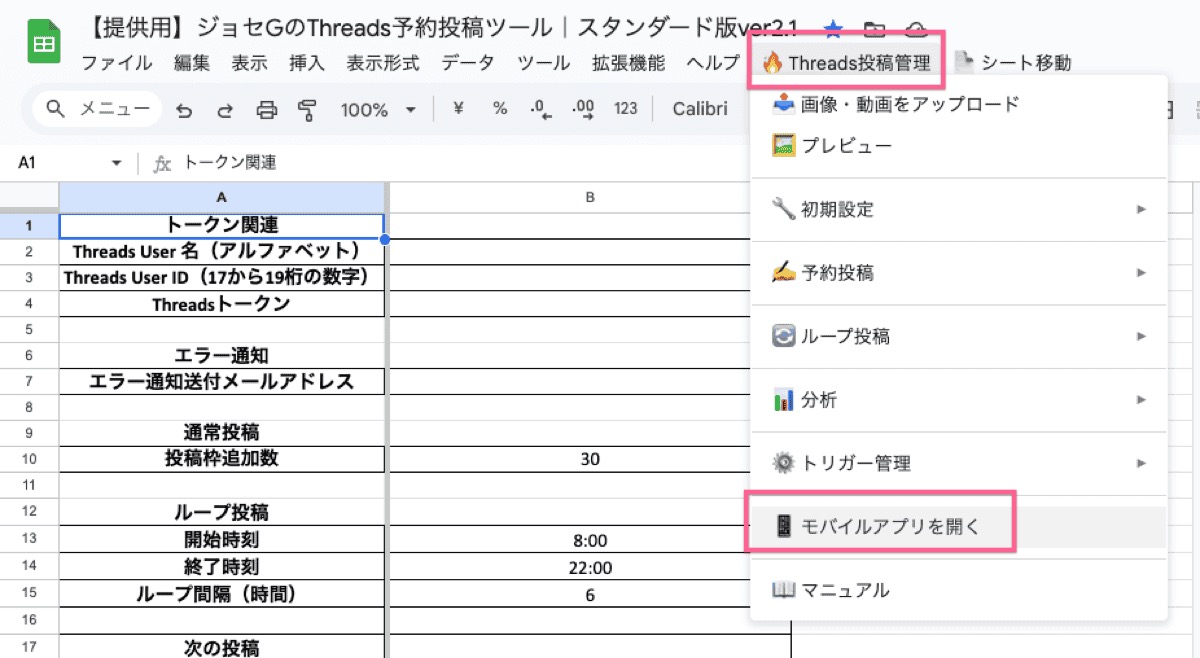This screenshot has width=1200, height=658.
Task: Select the エラー通知送付メールアドレス cell
Action: coord(222,381)
